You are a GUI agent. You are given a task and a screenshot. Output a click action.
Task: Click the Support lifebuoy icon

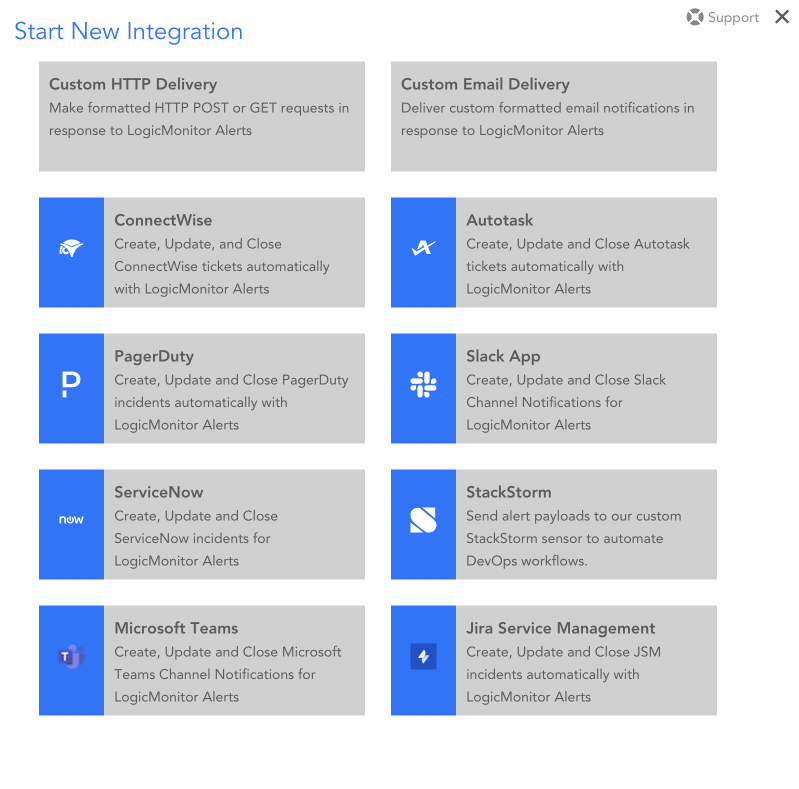(695, 17)
